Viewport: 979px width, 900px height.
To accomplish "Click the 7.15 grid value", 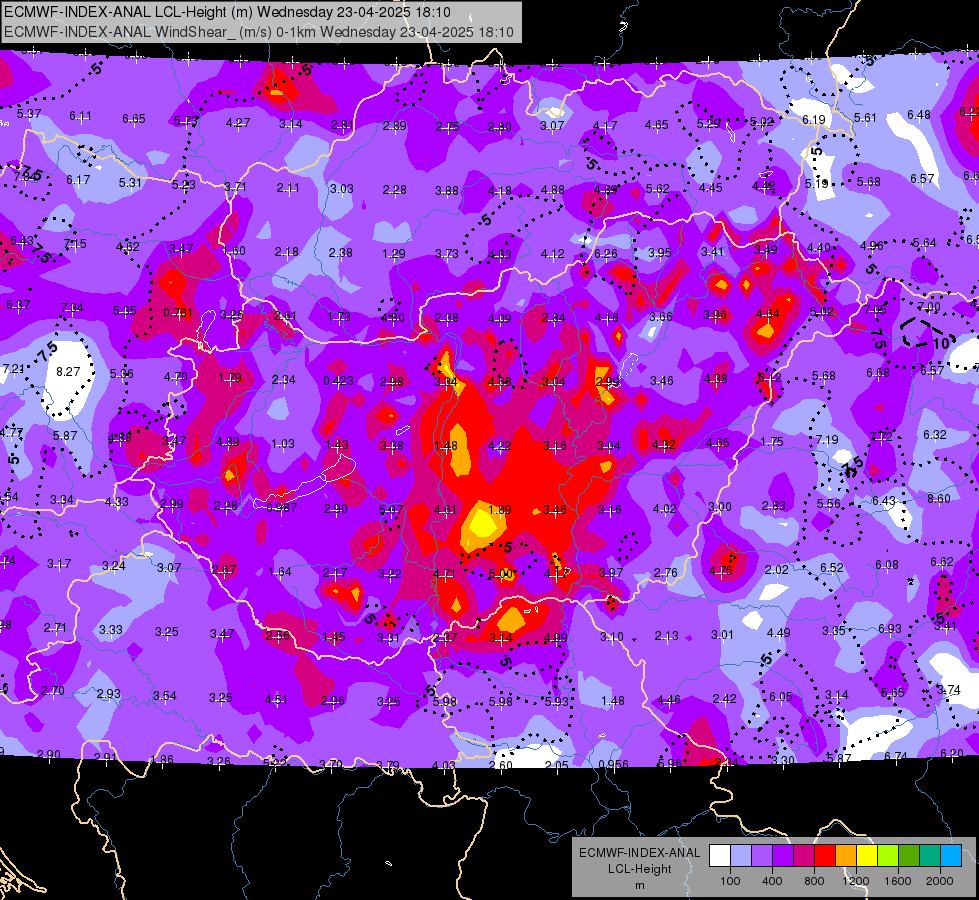I will (x=75, y=244).
